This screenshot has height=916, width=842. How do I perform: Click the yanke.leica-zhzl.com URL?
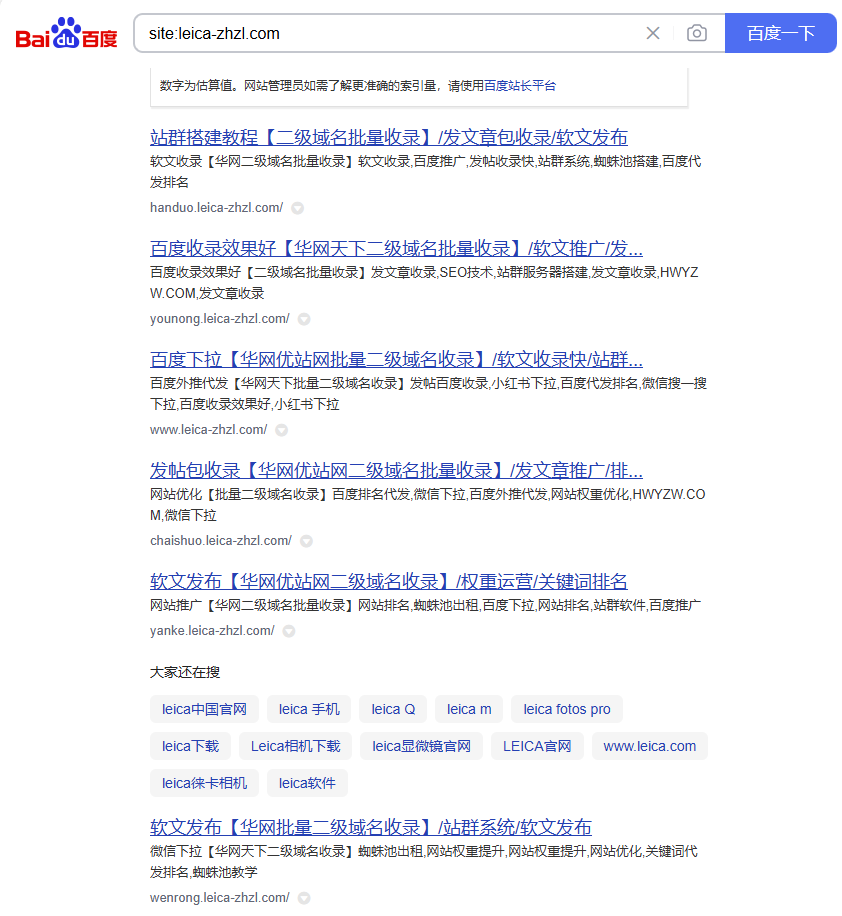[212, 630]
